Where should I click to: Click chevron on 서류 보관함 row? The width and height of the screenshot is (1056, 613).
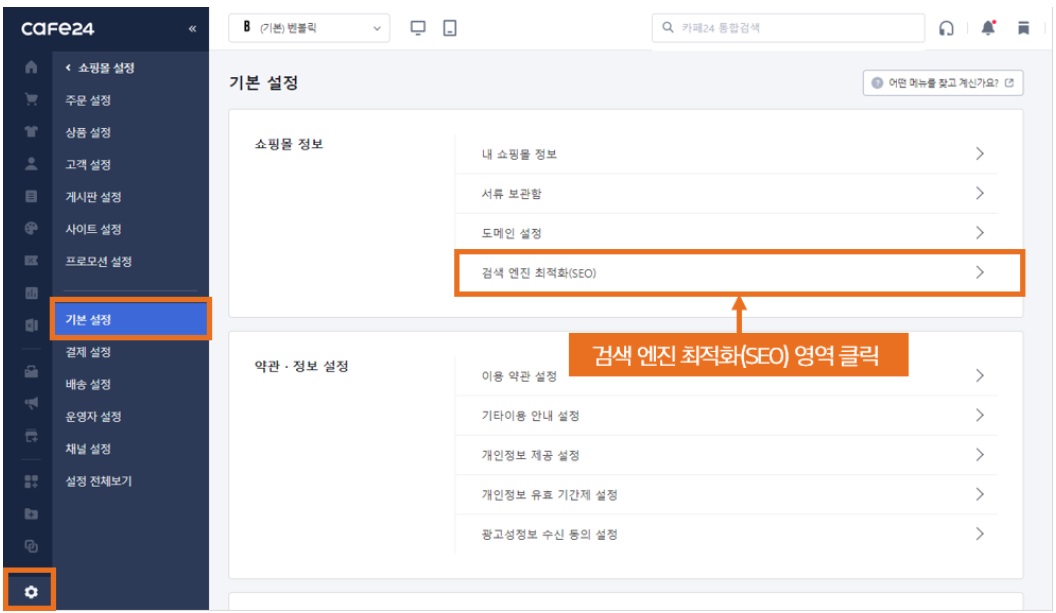tap(980, 193)
